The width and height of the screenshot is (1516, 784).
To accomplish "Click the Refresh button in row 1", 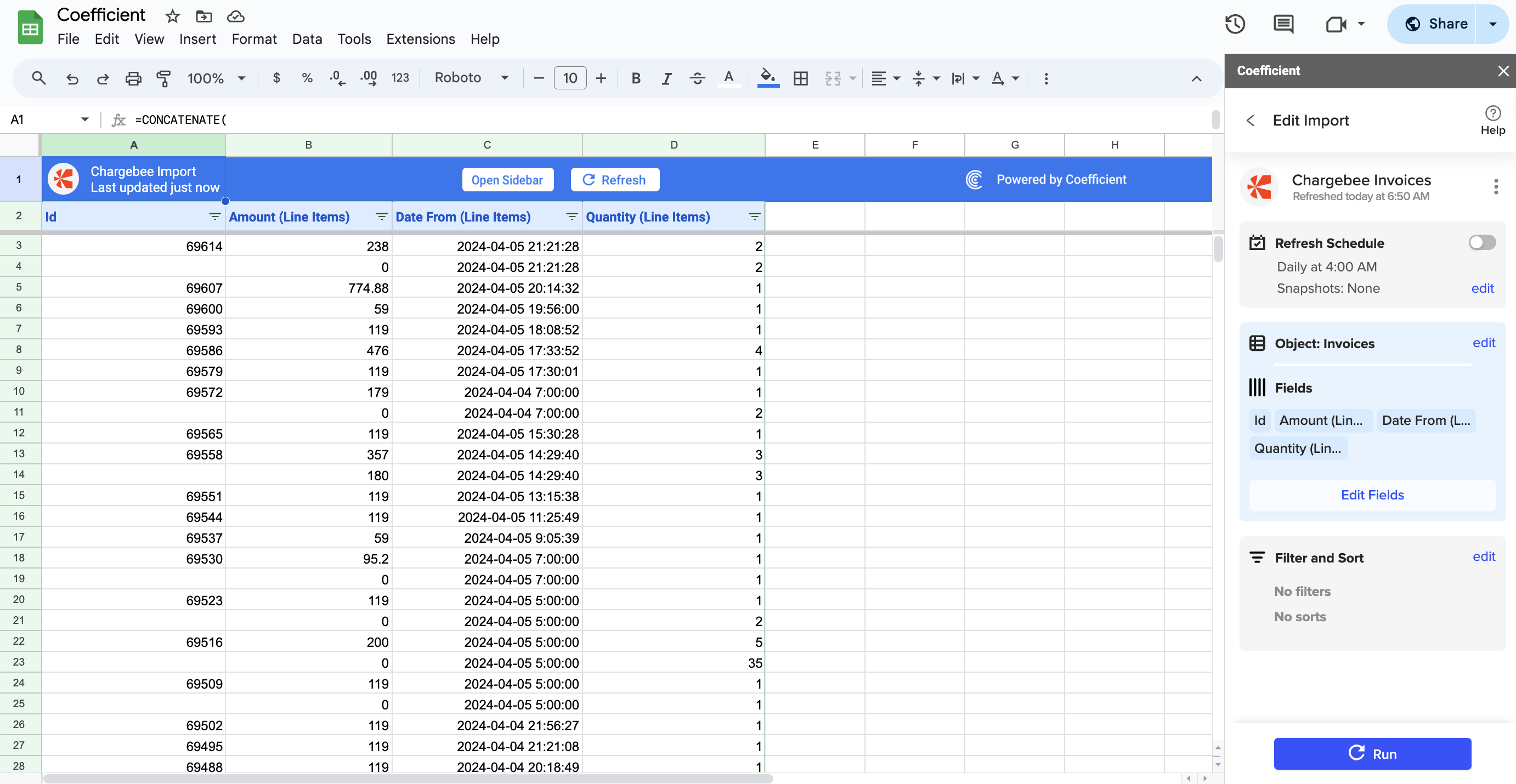I will pos(614,179).
